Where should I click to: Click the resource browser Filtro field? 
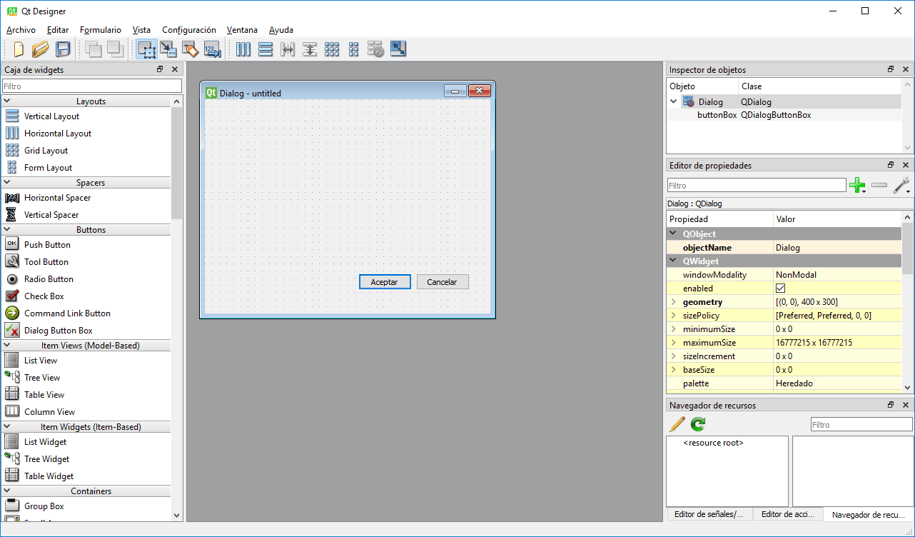[861, 425]
